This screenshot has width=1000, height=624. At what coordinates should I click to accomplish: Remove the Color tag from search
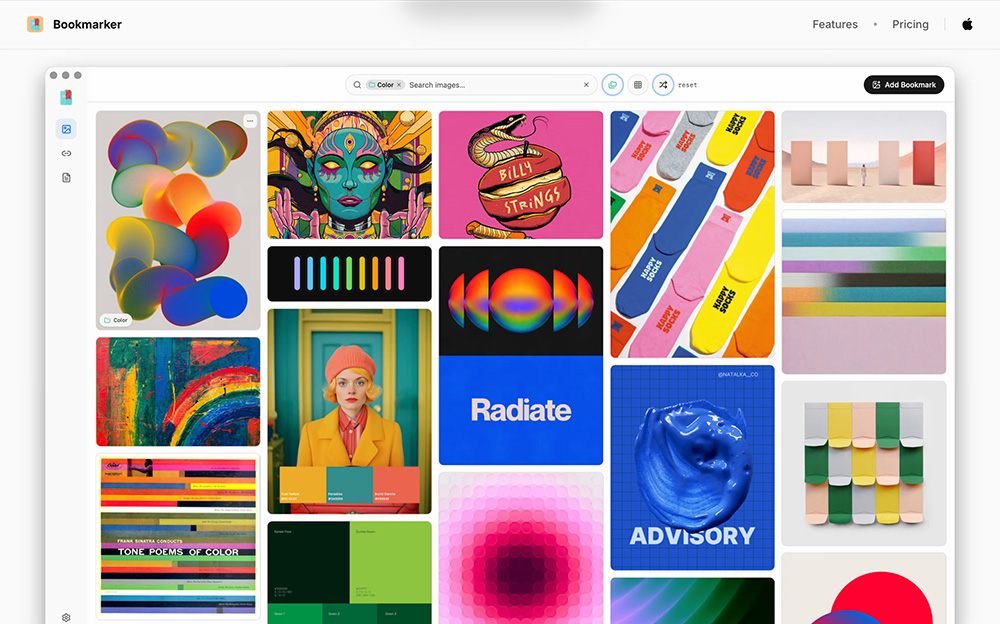(399, 85)
